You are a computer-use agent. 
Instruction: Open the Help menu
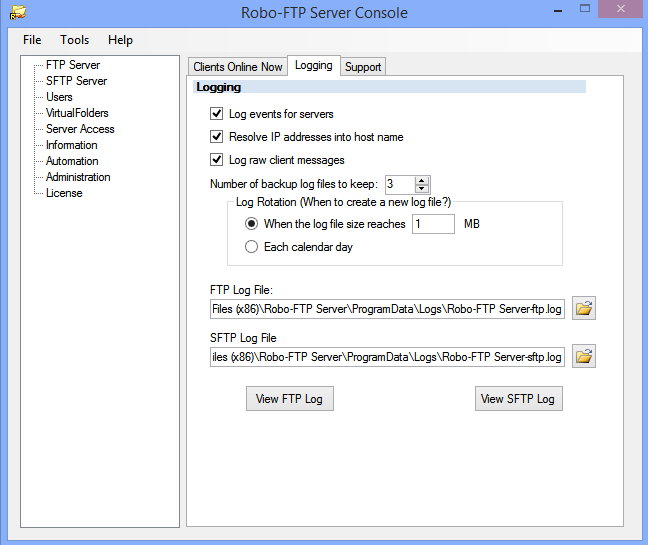click(x=120, y=40)
